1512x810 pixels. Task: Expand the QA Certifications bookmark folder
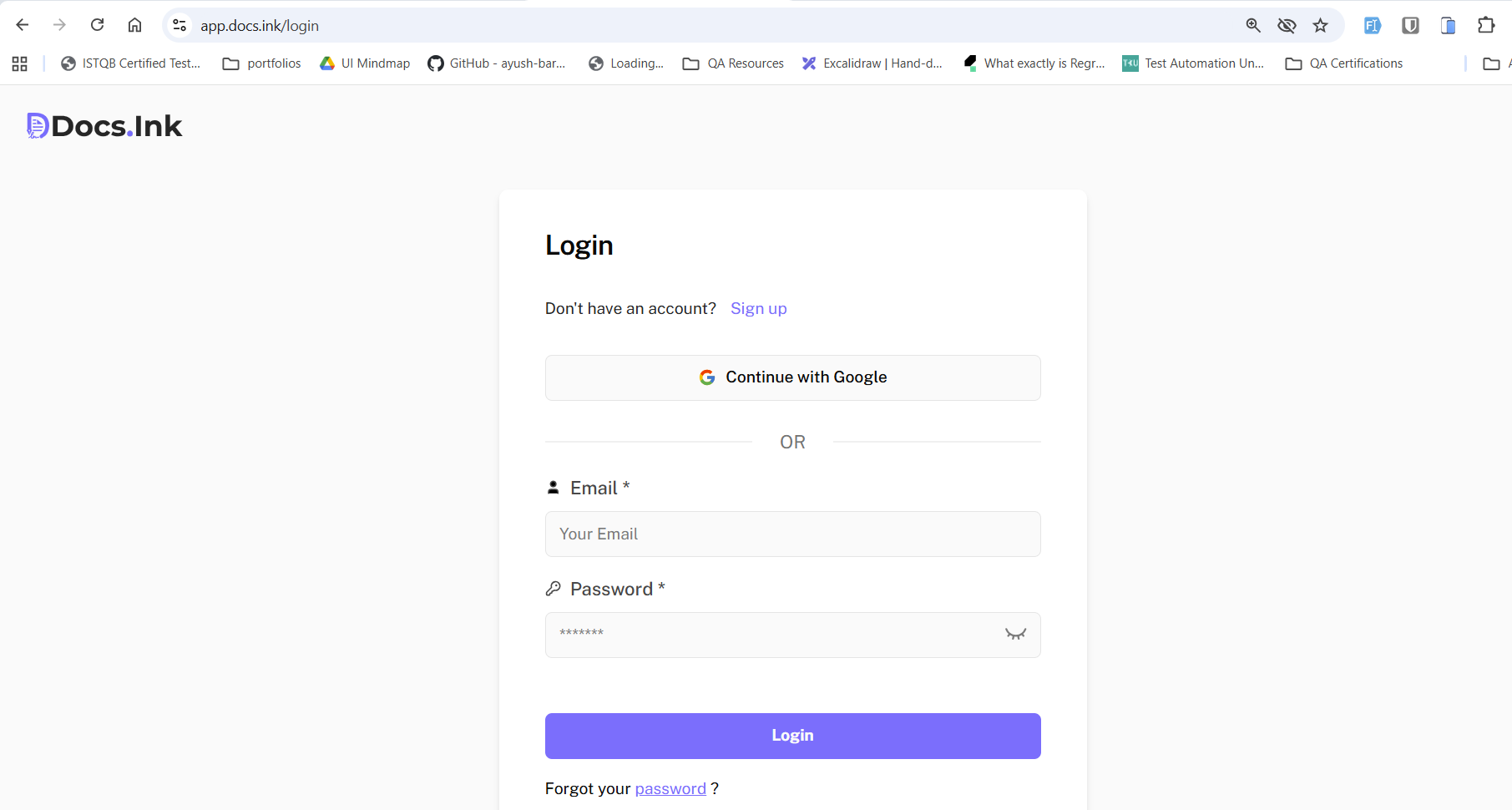tap(1344, 63)
